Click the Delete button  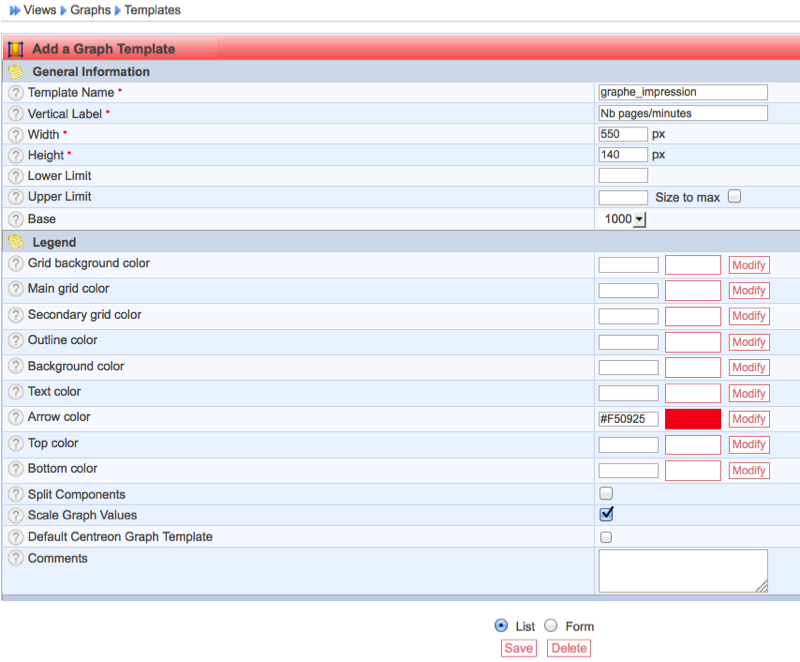pyautogui.click(x=569, y=648)
